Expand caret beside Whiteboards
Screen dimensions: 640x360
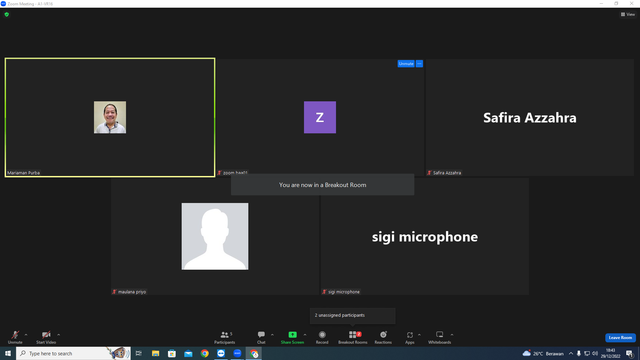coord(452,335)
